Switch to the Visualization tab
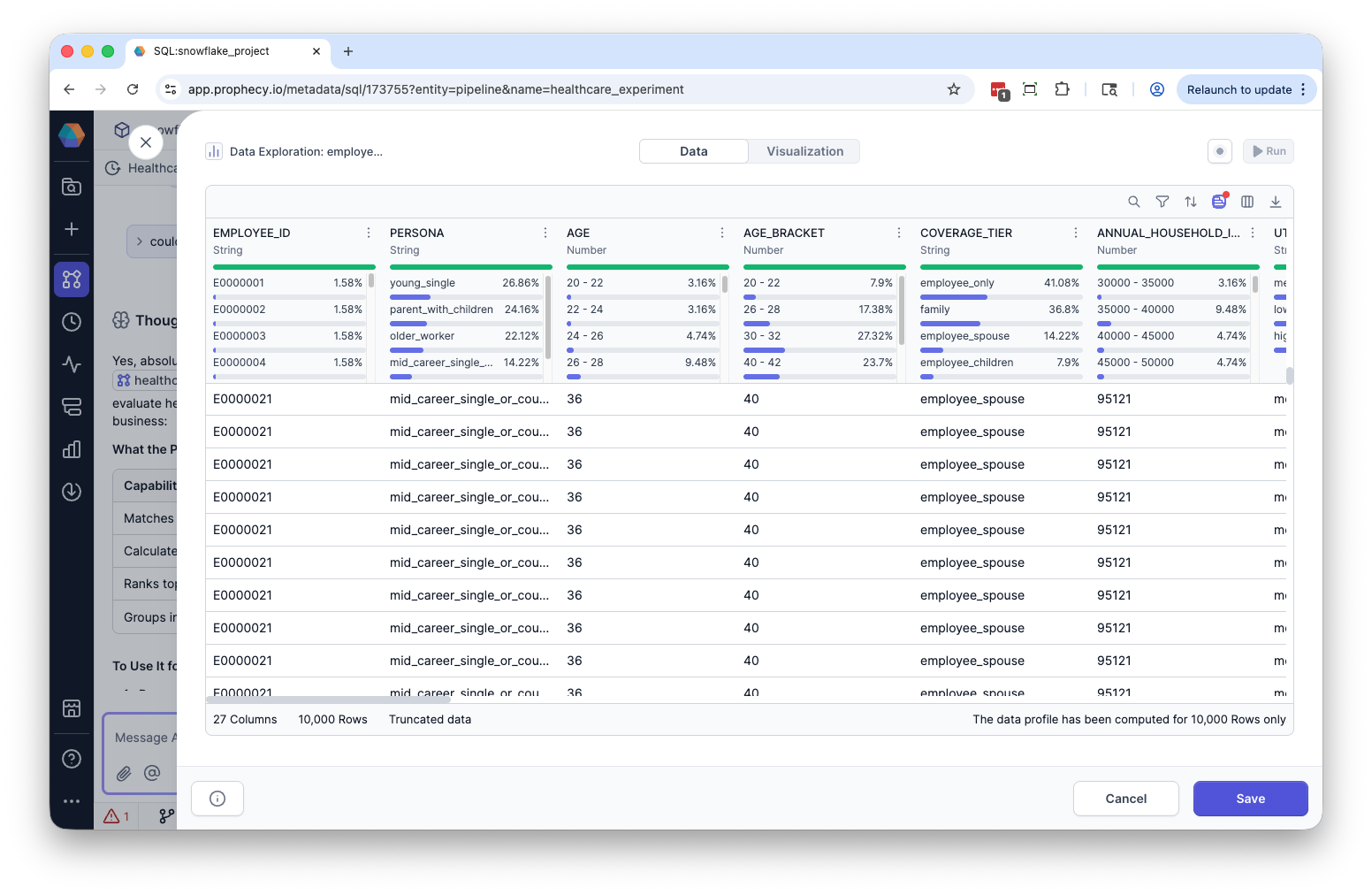Image resolution: width=1372 pixels, height=895 pixels. tap(804, 151)
